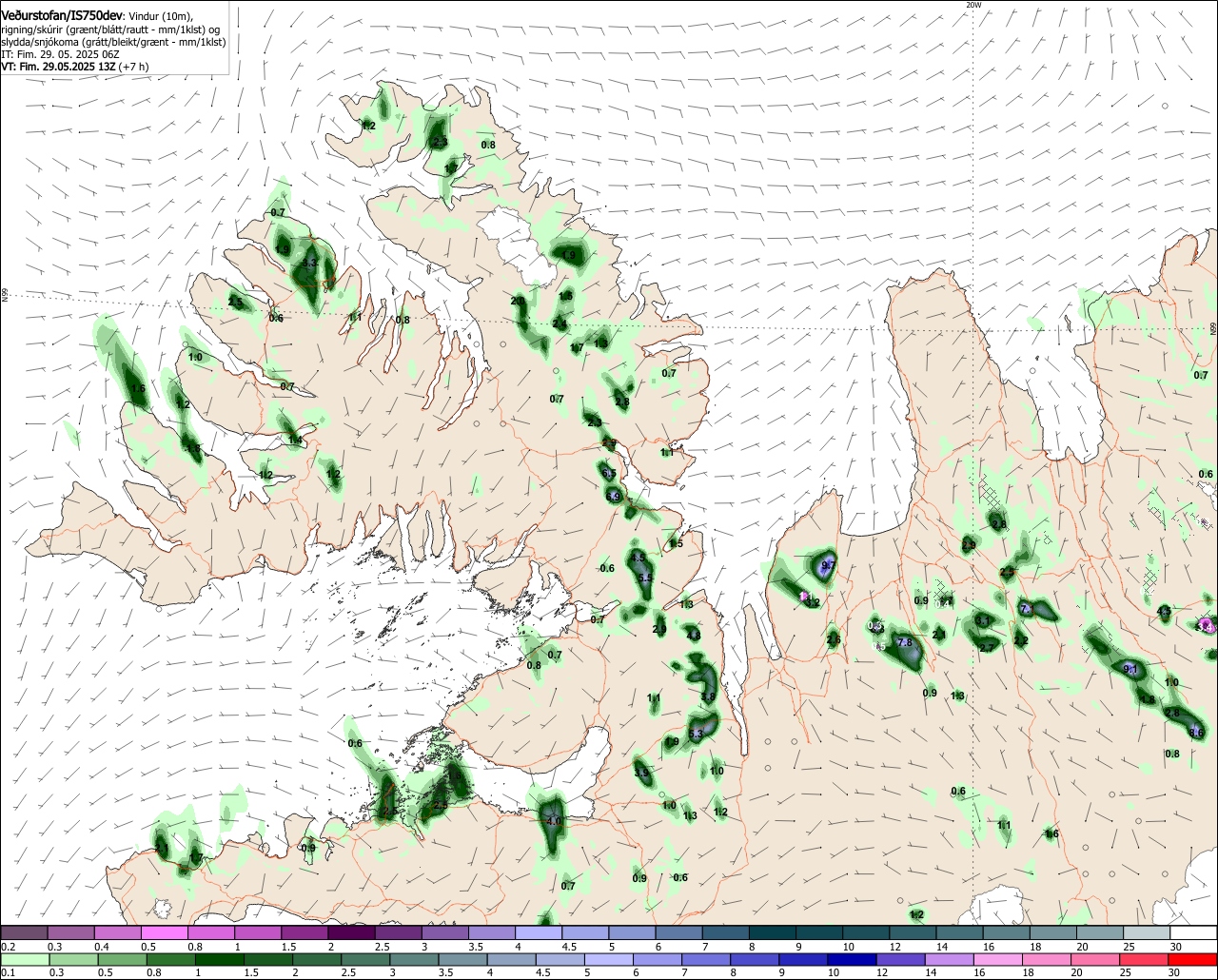The image size is (1218, 980).
Task: Pick the deep navy swatch starting at 10
Action: (851, 960)
